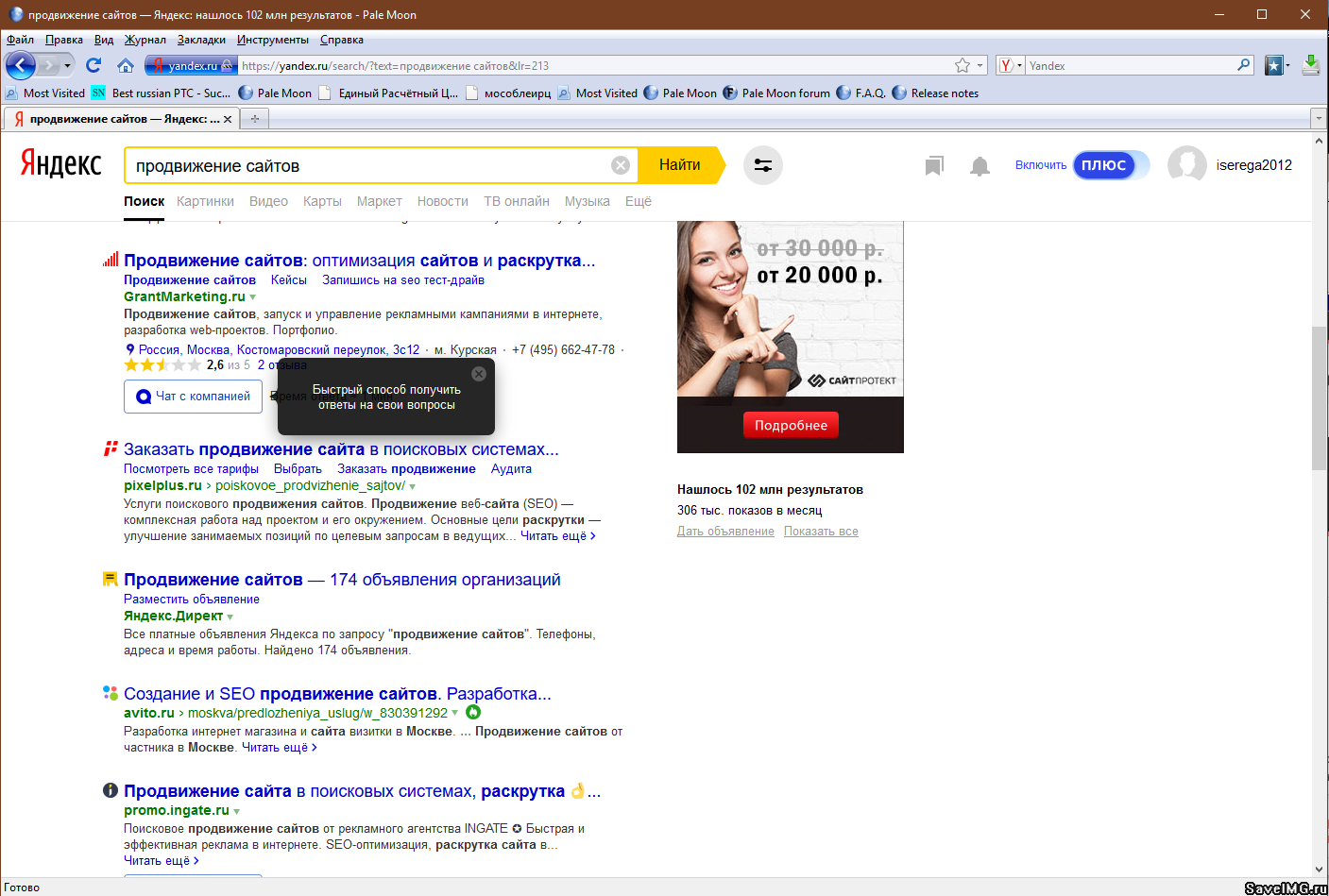This screenshot has width=1329, height=896.
Task: Switch to the Карты tab
Action: (x=322, y=201)
